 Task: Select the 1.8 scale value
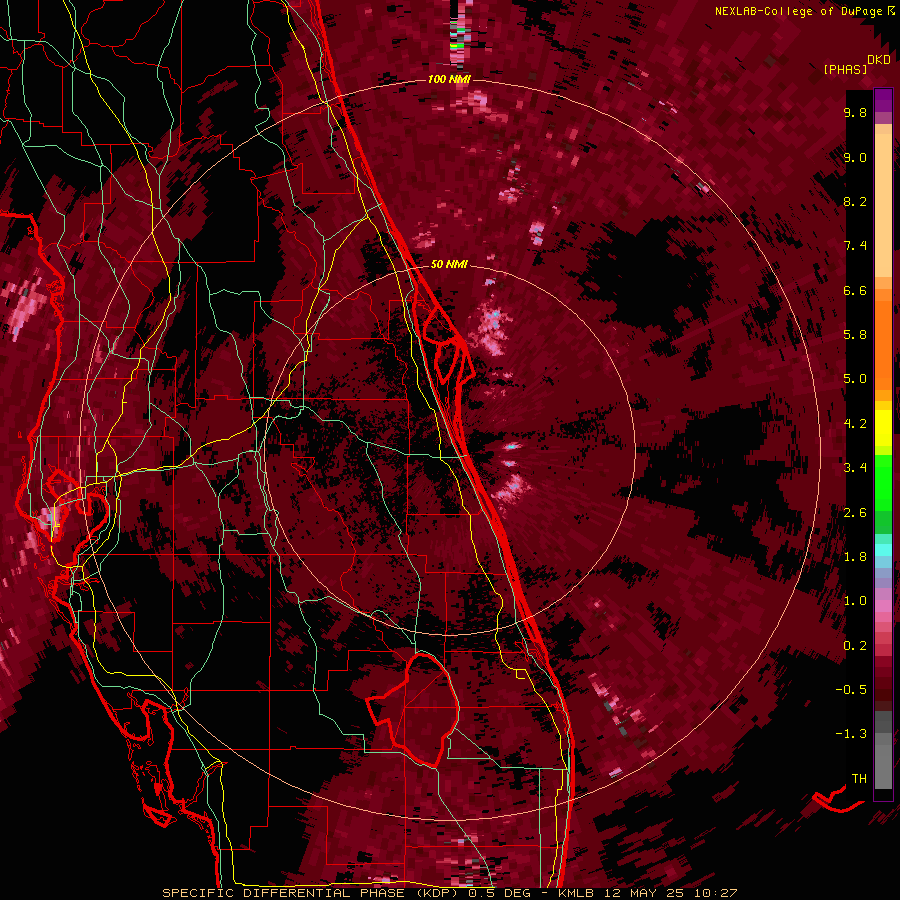855,557
